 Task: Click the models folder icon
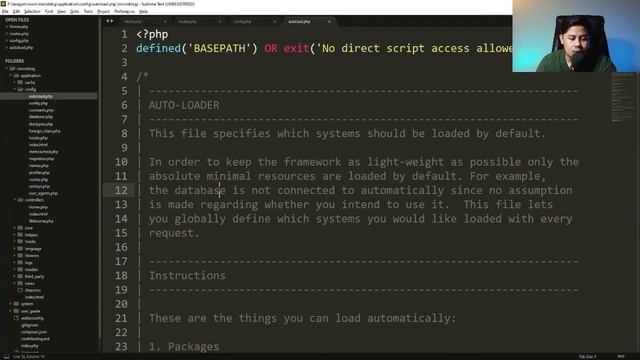pos(20,269)
